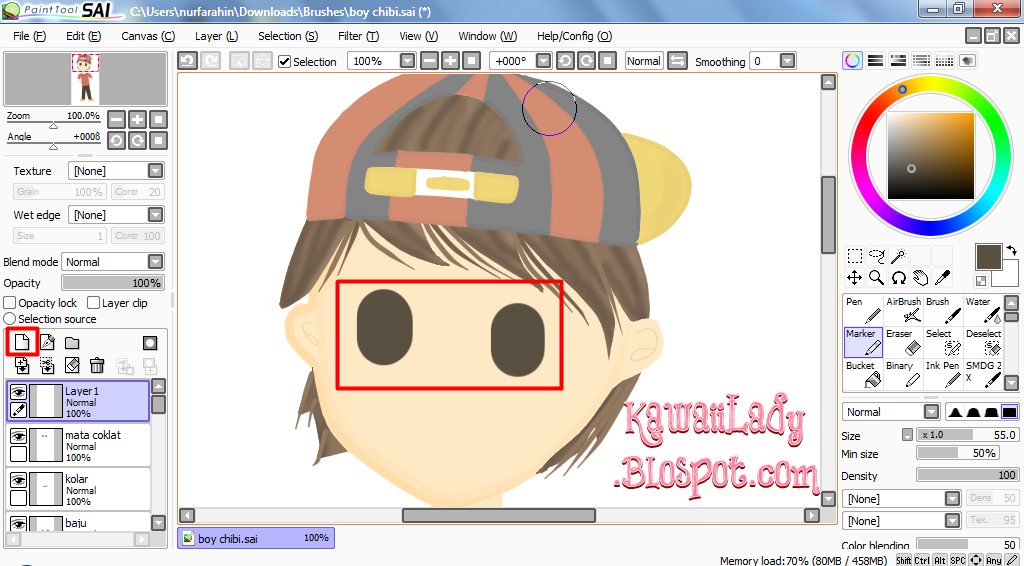1024x566 pixels.
Task: Open the Blend mode dropdown
Action: (x=155, y=262)
